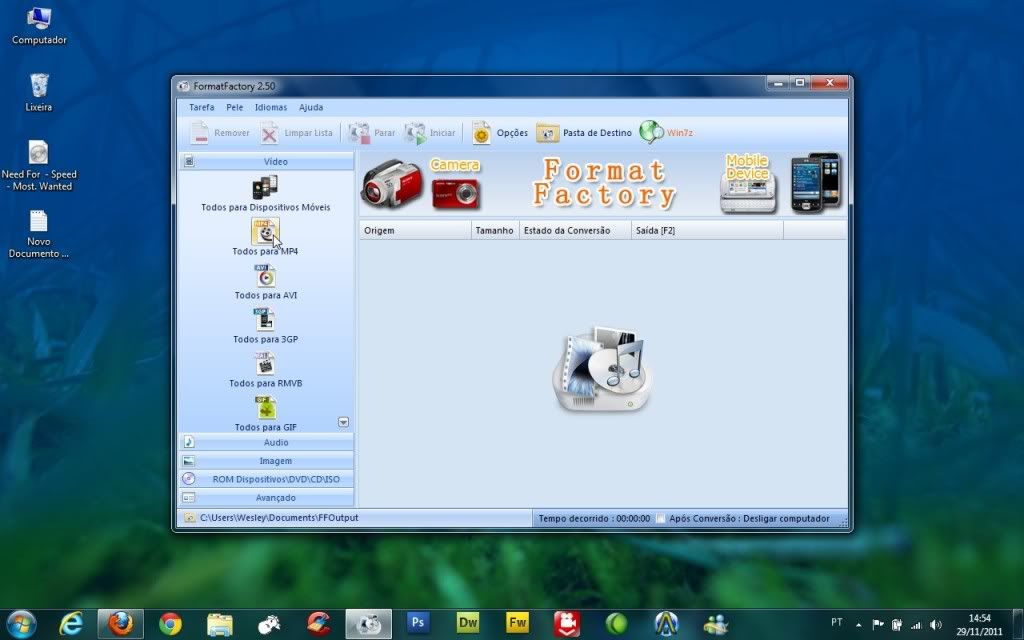Open Photoshop from the taskbar
Screen dimensions: 1024x640
418,624
